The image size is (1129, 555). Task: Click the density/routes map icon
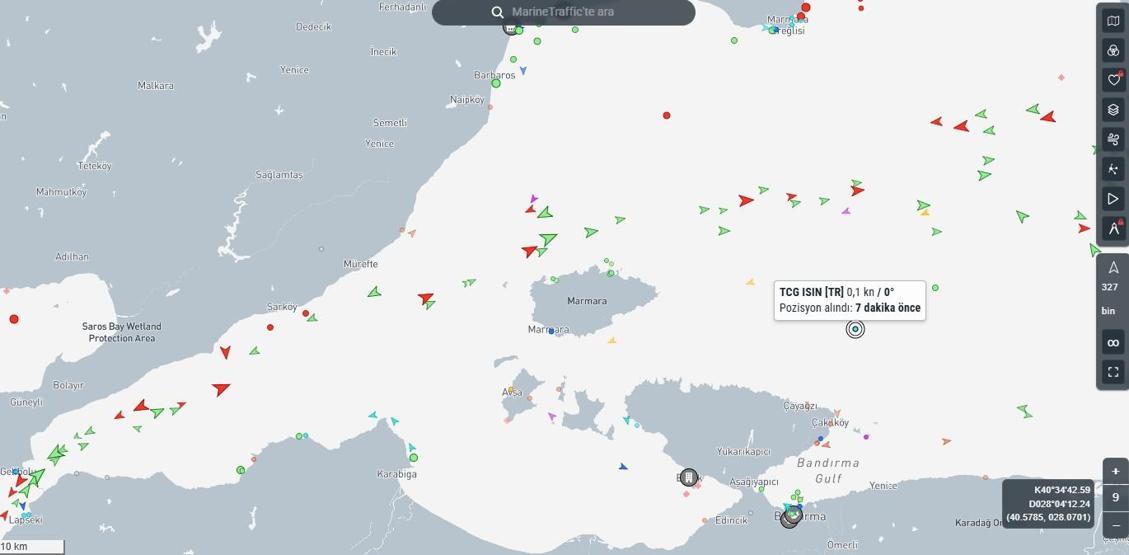[1113, 170]
